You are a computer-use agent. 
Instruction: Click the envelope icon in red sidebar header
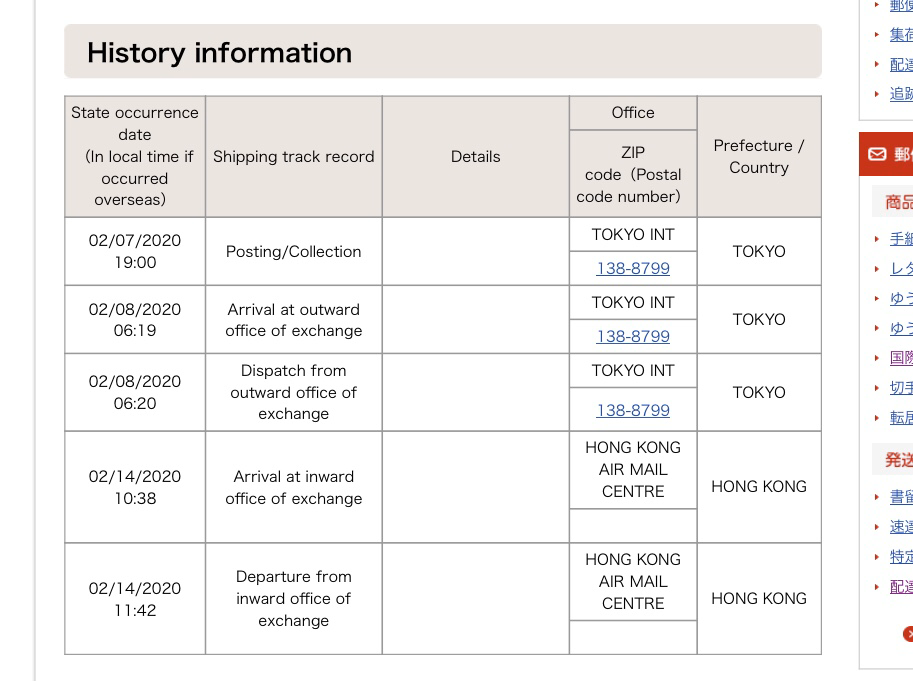click(x=877, y=154)
